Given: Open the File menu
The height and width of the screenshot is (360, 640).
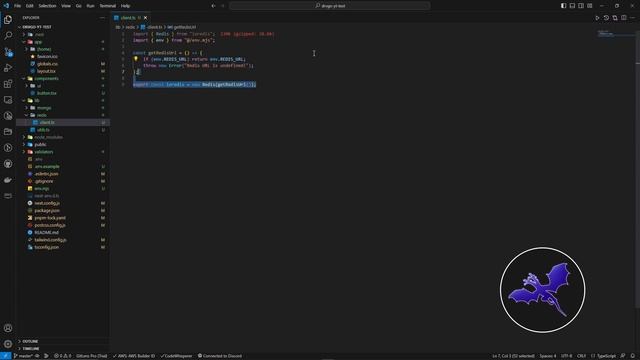Looking at the screenshot, I should 18,6.
